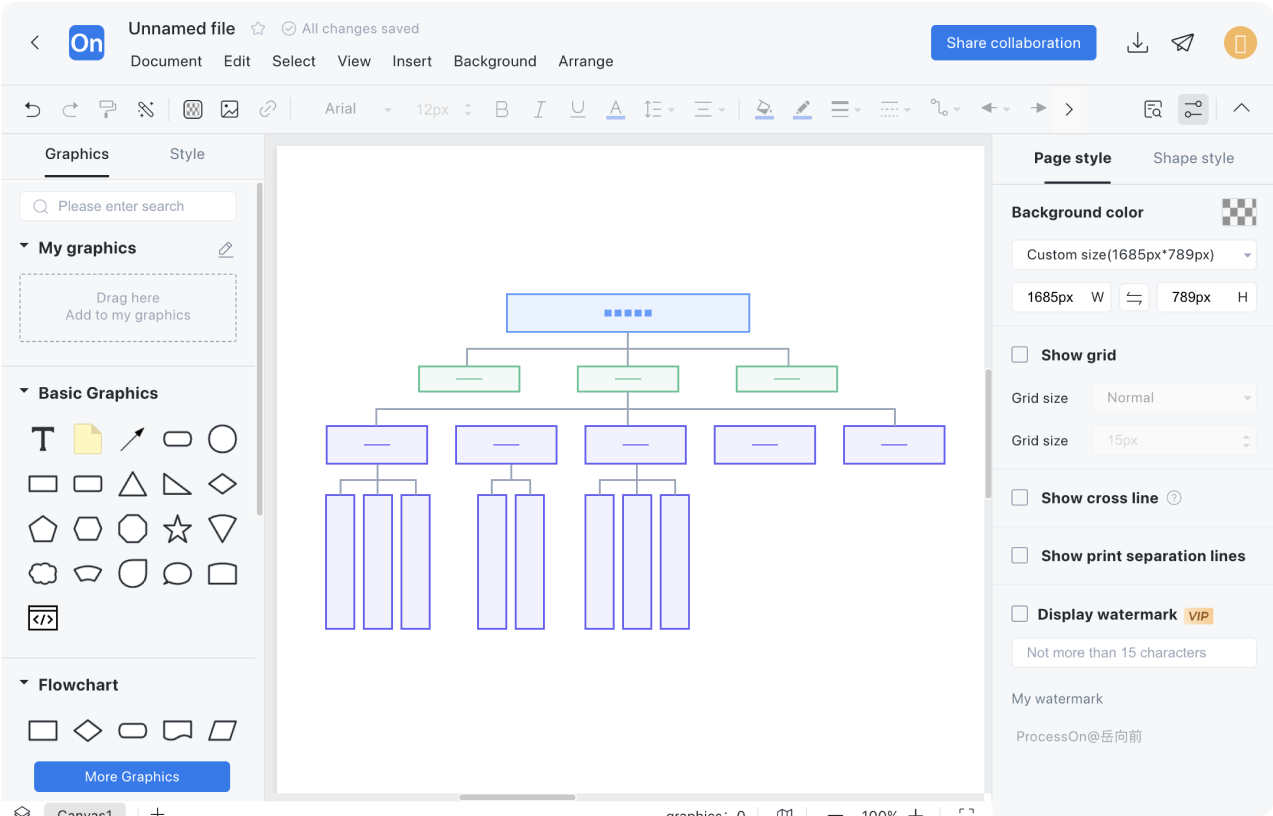The height and width of the screenshot is (816, 1273).
Task: Enable the Show grid checkbox
Action: point(1020,355)
